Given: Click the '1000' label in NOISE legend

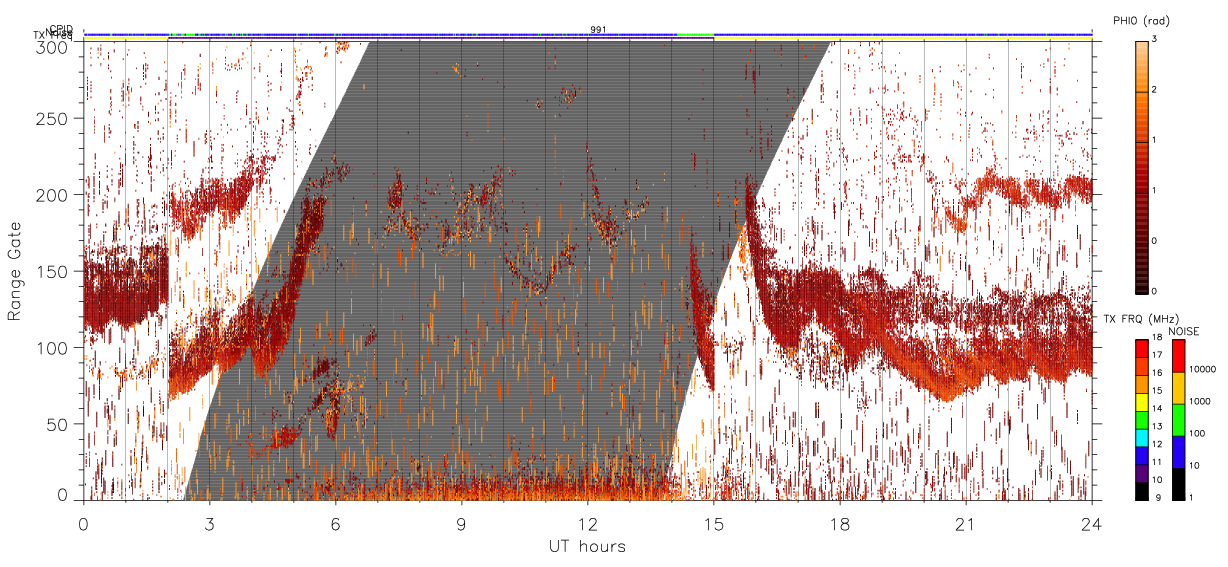Looking at the screenshot, I should coord(1198,401).
